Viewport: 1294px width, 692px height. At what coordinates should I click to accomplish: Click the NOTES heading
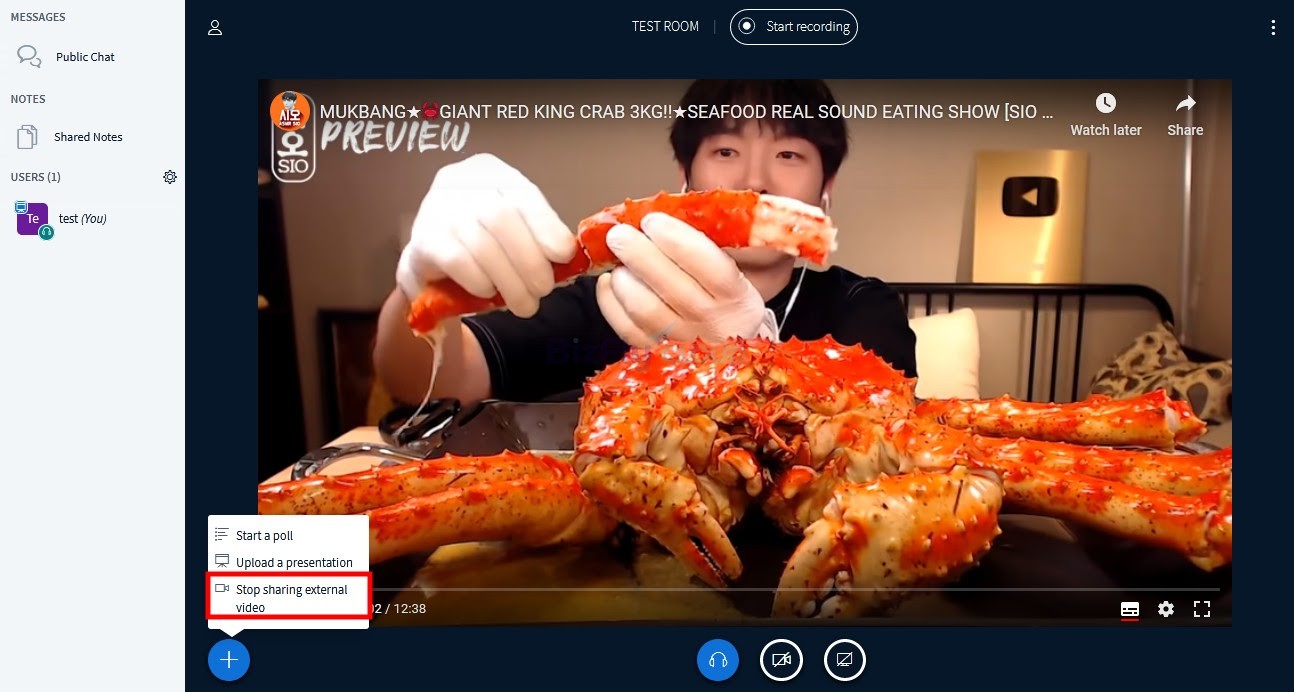pos(28,99)
